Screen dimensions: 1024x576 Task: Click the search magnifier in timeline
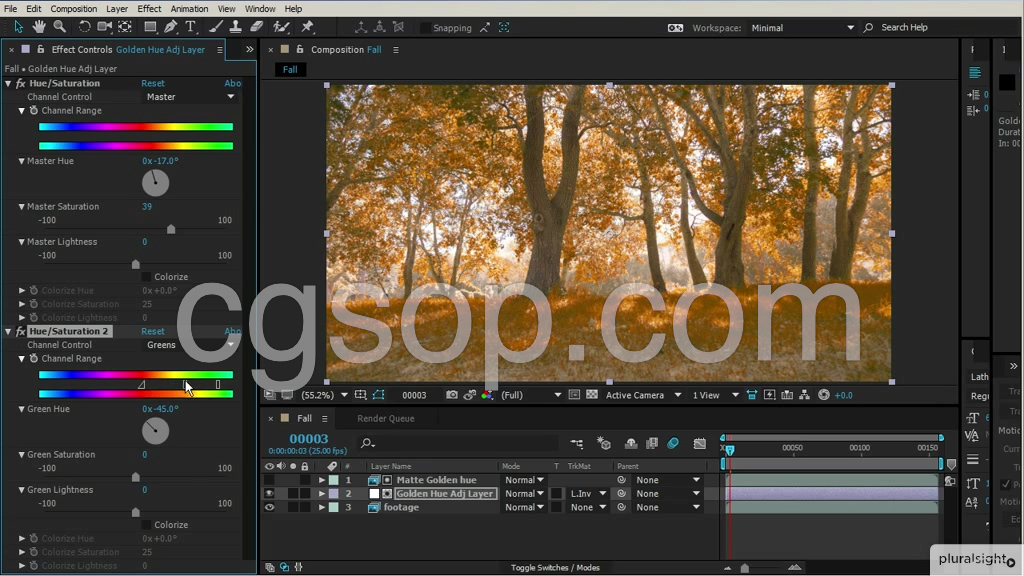click(368, 443)
